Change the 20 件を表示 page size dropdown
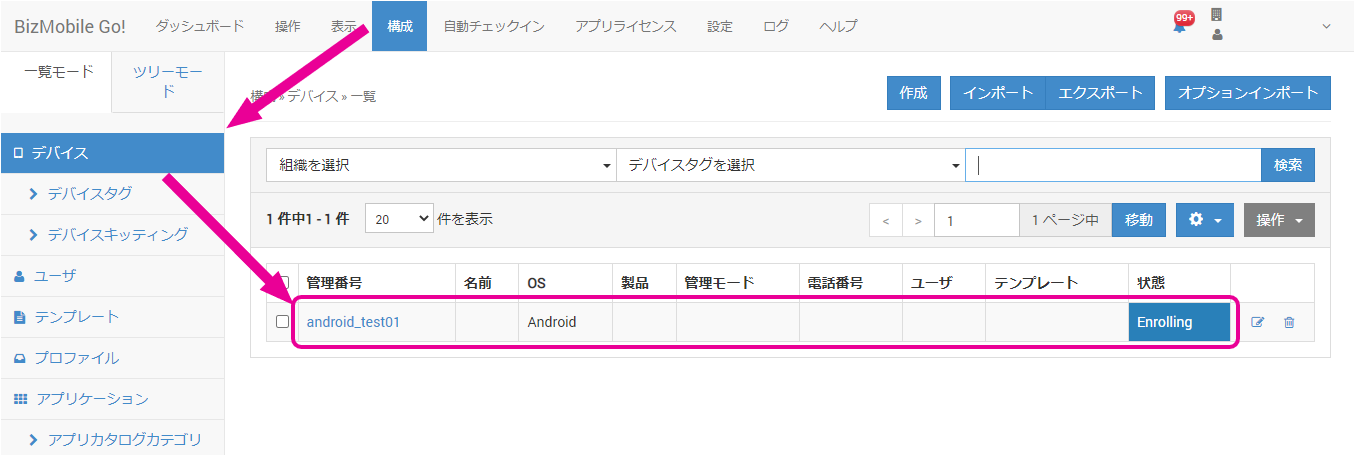This screenshot has width=1356, height=455. (x=399, y=218)
